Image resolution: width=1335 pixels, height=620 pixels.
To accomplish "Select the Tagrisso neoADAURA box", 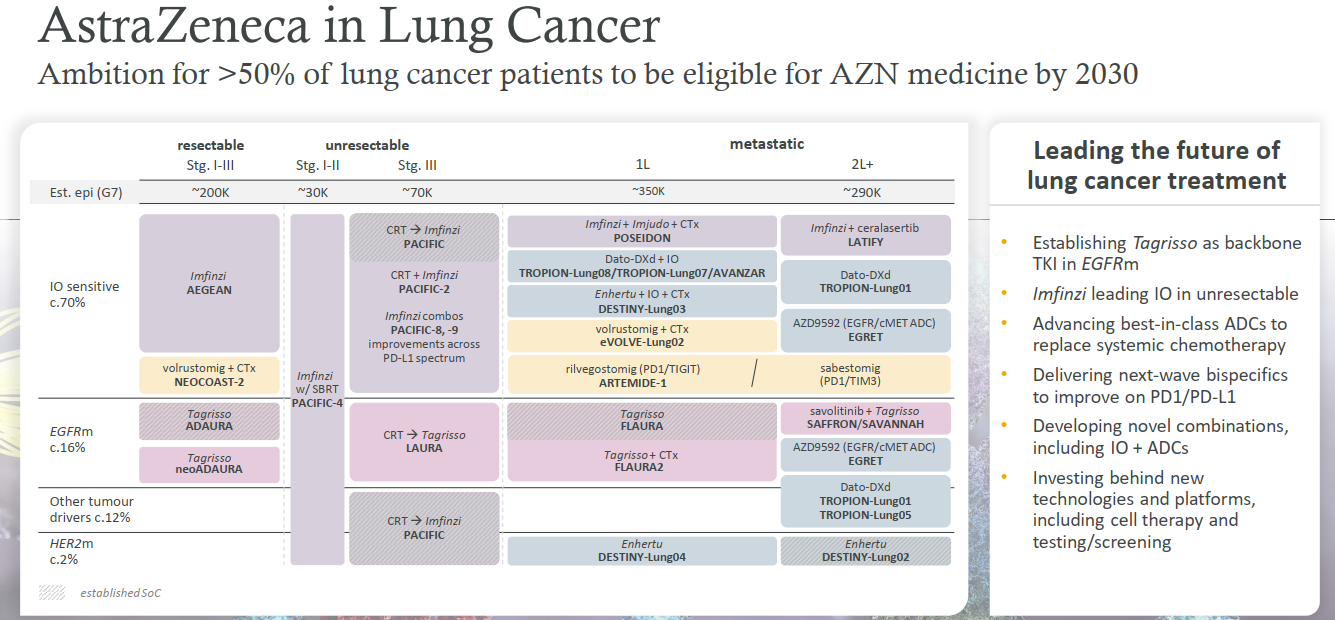I will click(209, 462).
